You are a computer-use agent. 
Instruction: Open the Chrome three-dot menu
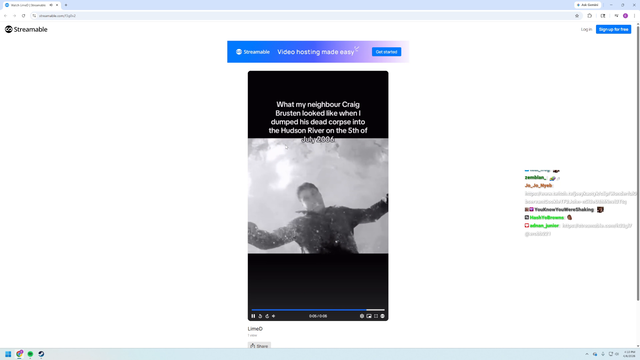pyautogui.click(x=634, y=16)
